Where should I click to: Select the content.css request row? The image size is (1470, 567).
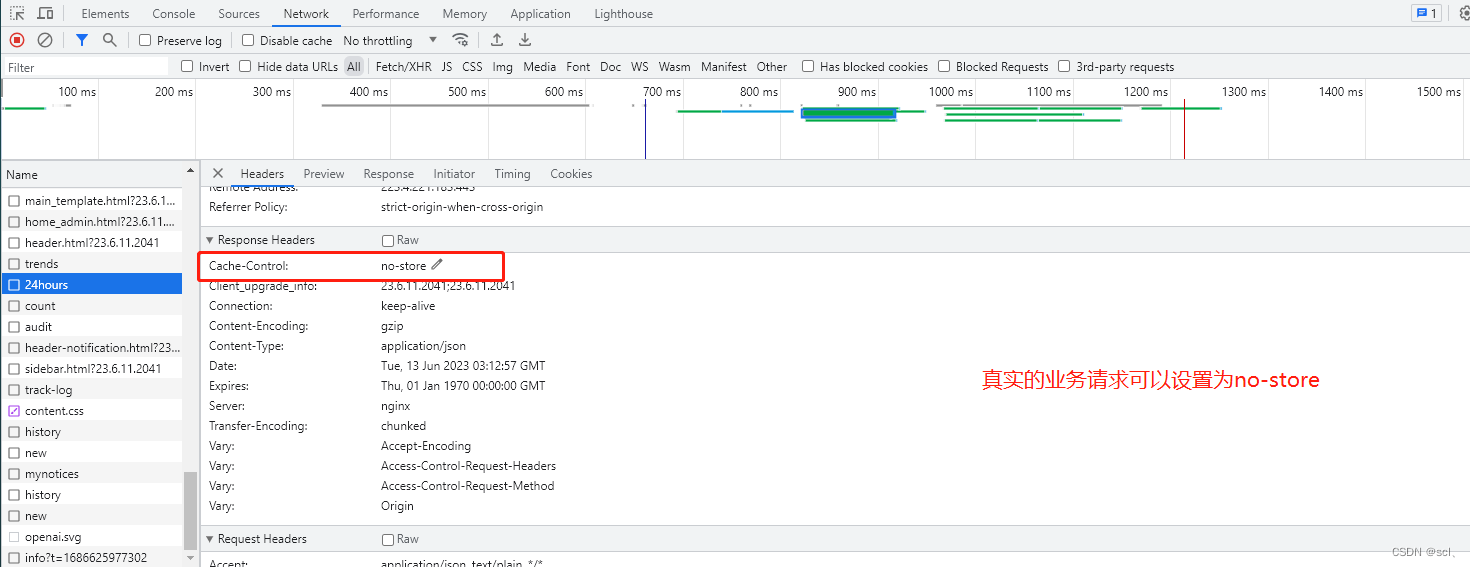[x=92, y=411]
